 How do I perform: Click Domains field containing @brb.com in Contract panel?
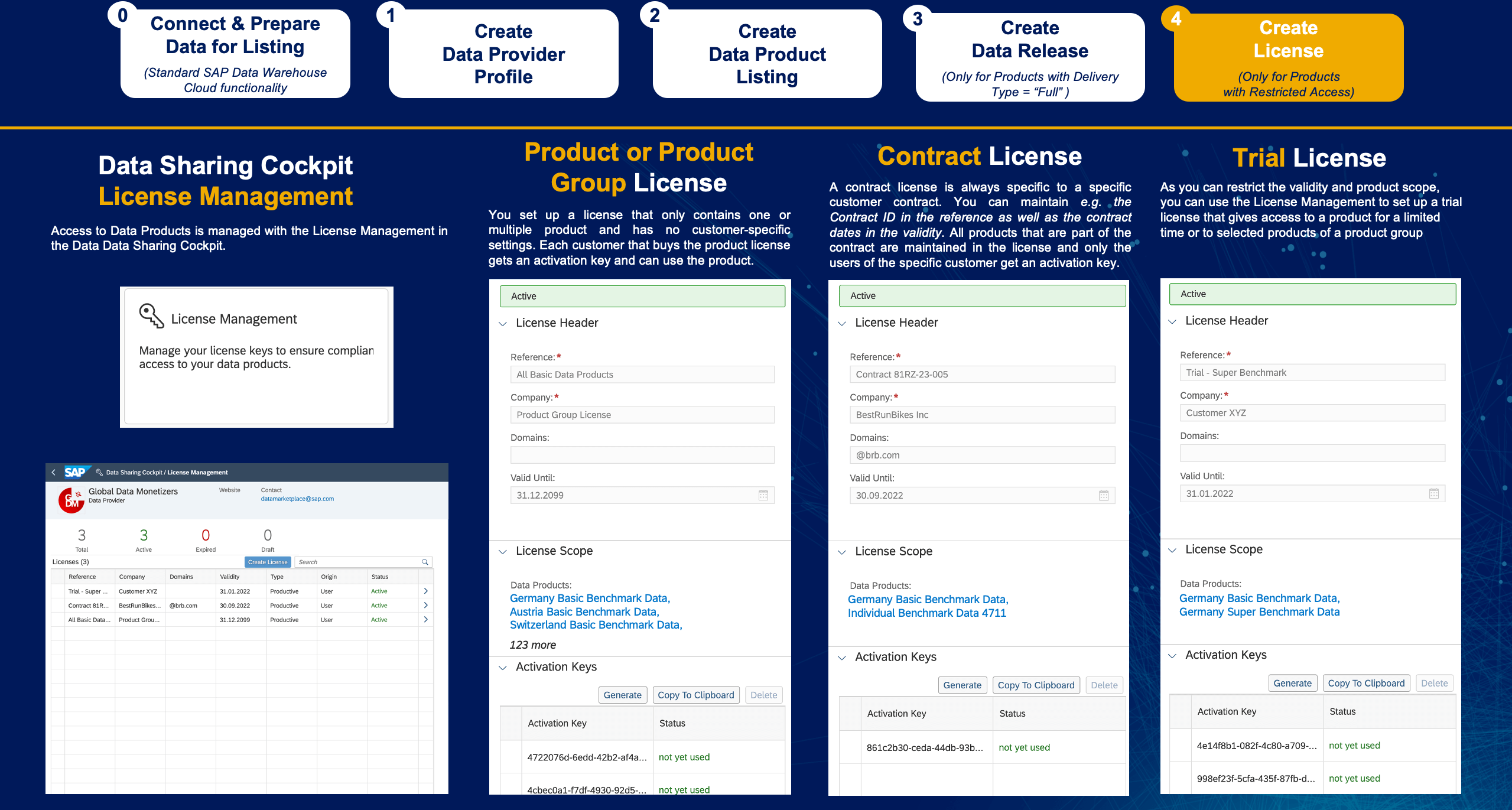pyautogui.click(x=982, y=455)
